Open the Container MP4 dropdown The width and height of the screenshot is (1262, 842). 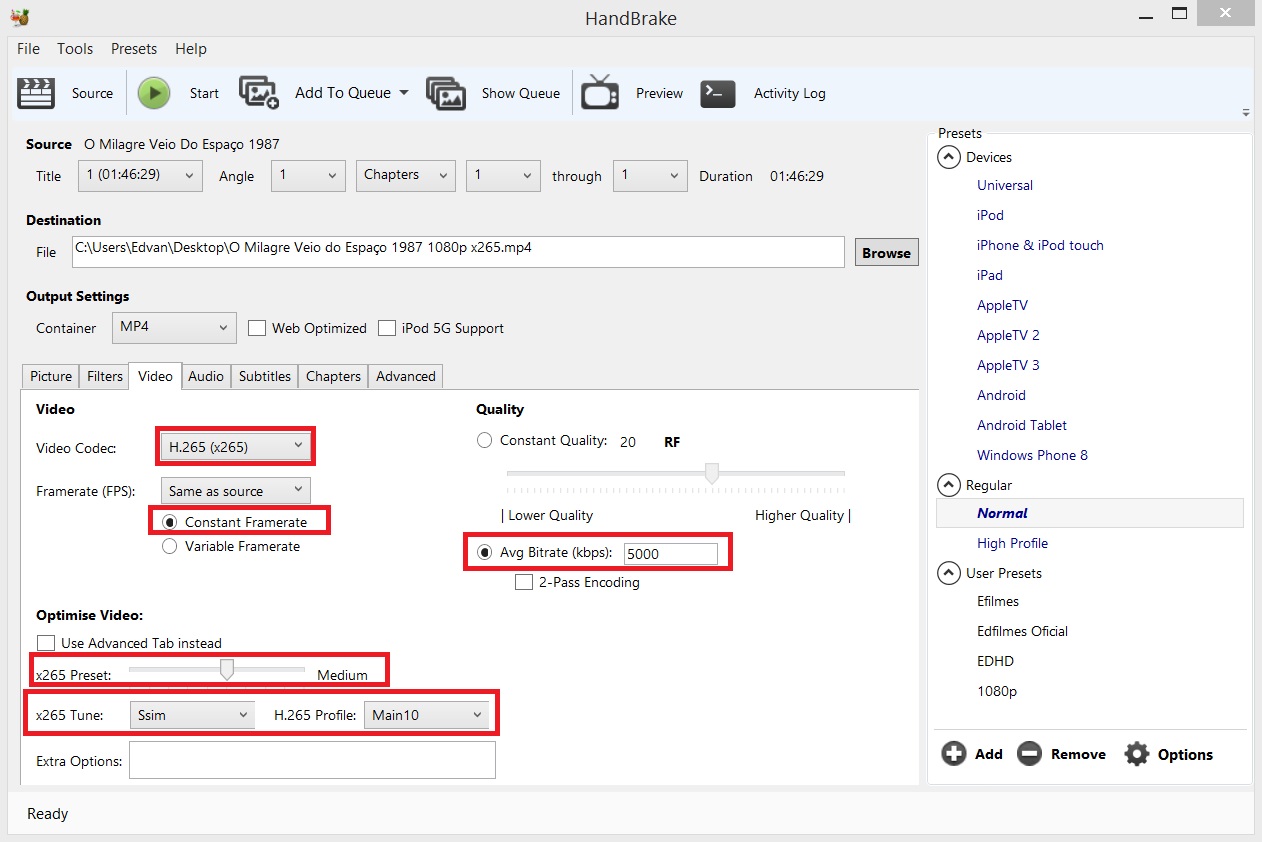[174, 327]
